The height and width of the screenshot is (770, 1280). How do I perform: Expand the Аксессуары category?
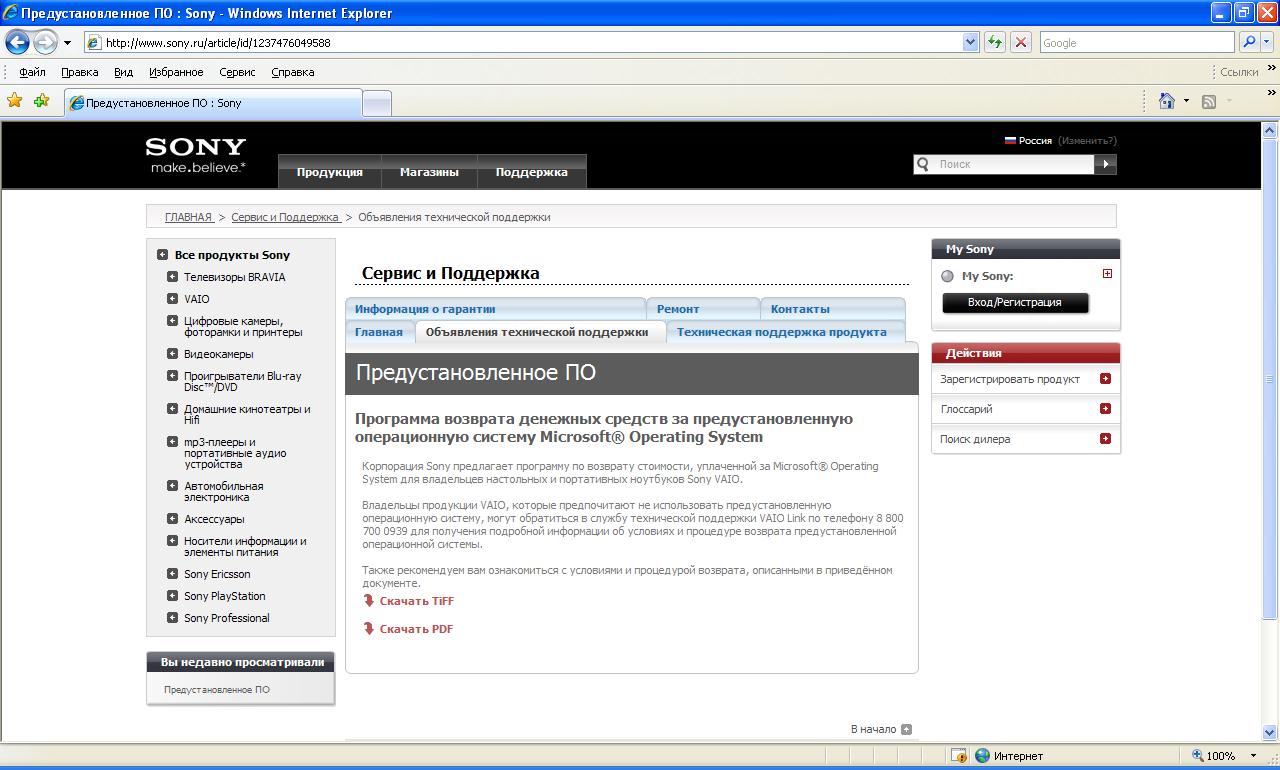(x=173, y=519)
